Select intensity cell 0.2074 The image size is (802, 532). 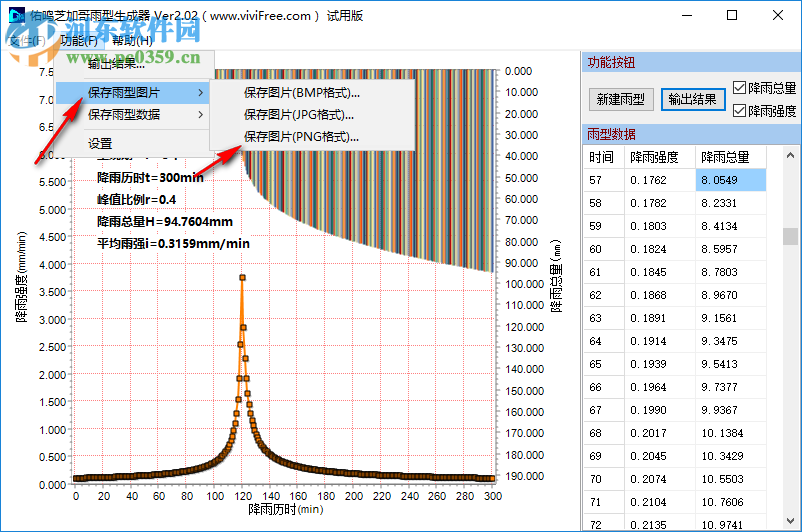point(659,479)
